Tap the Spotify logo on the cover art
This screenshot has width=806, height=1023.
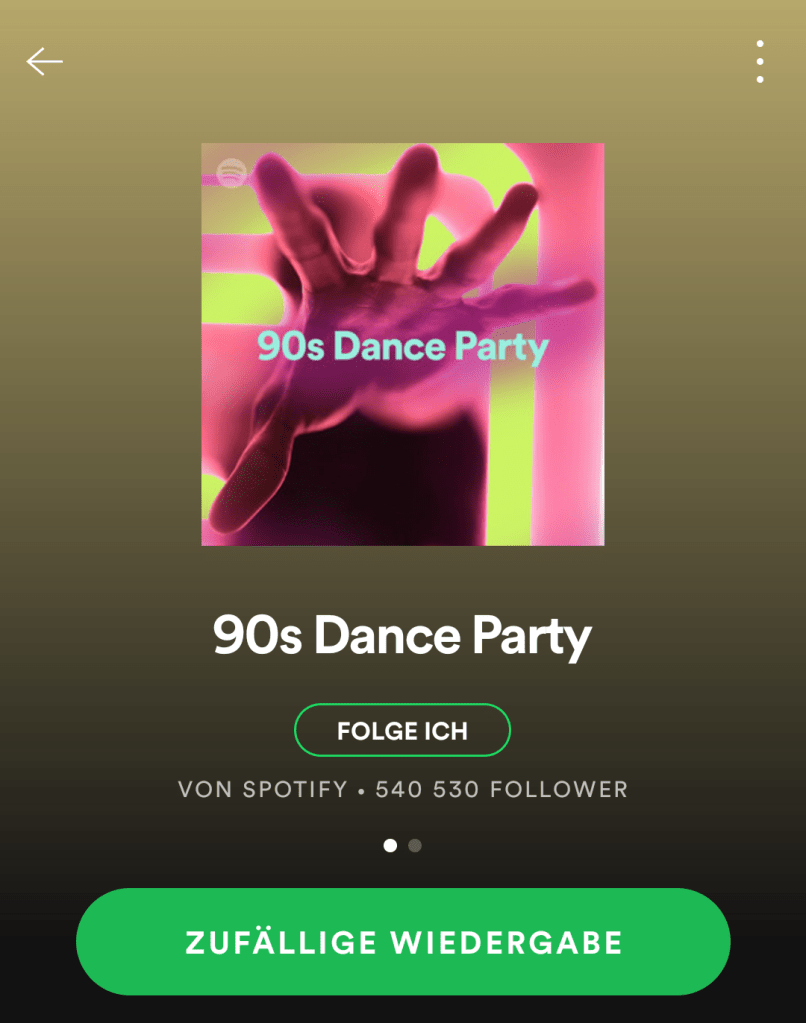(232, 172)
